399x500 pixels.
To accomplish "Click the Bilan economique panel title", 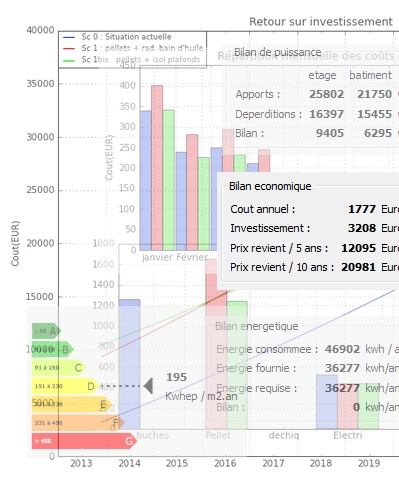I will pyautogui.click(x=270, y=186).
